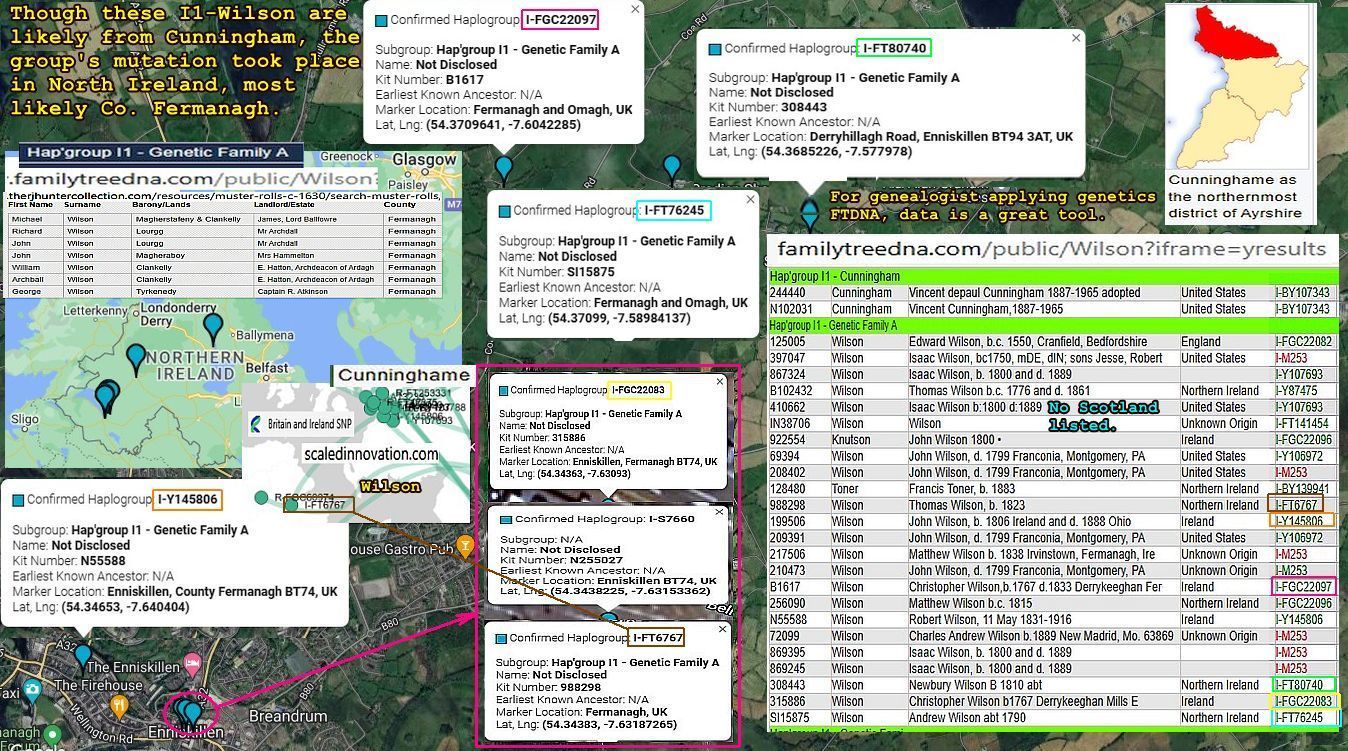
Task: Select Edward Wilson Cranfield Bedfordshire ancestor cell
Action: pos(1028,342)
